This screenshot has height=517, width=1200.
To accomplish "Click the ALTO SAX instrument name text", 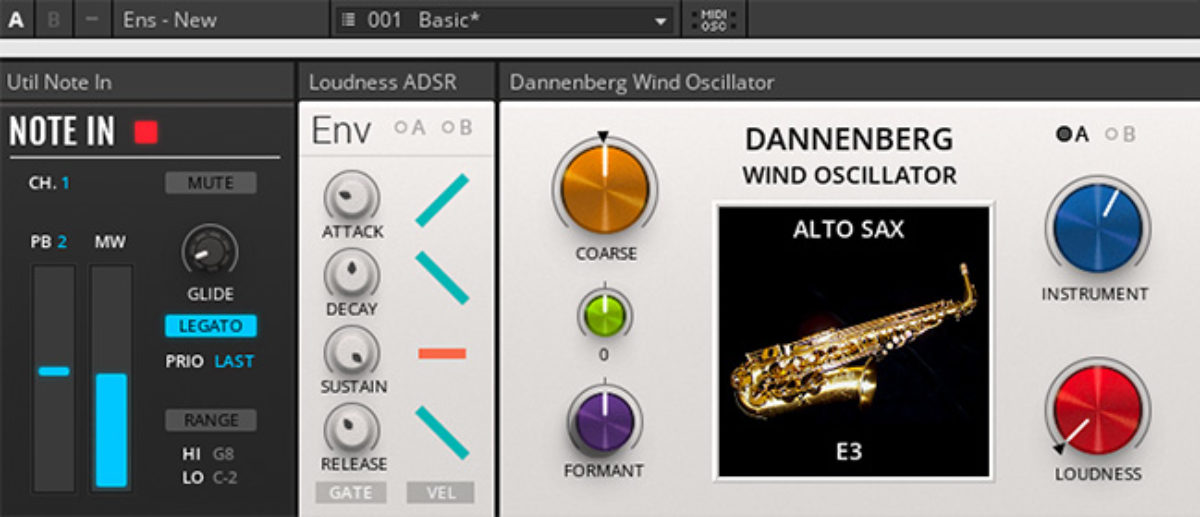I will click(x=849, y=229).
